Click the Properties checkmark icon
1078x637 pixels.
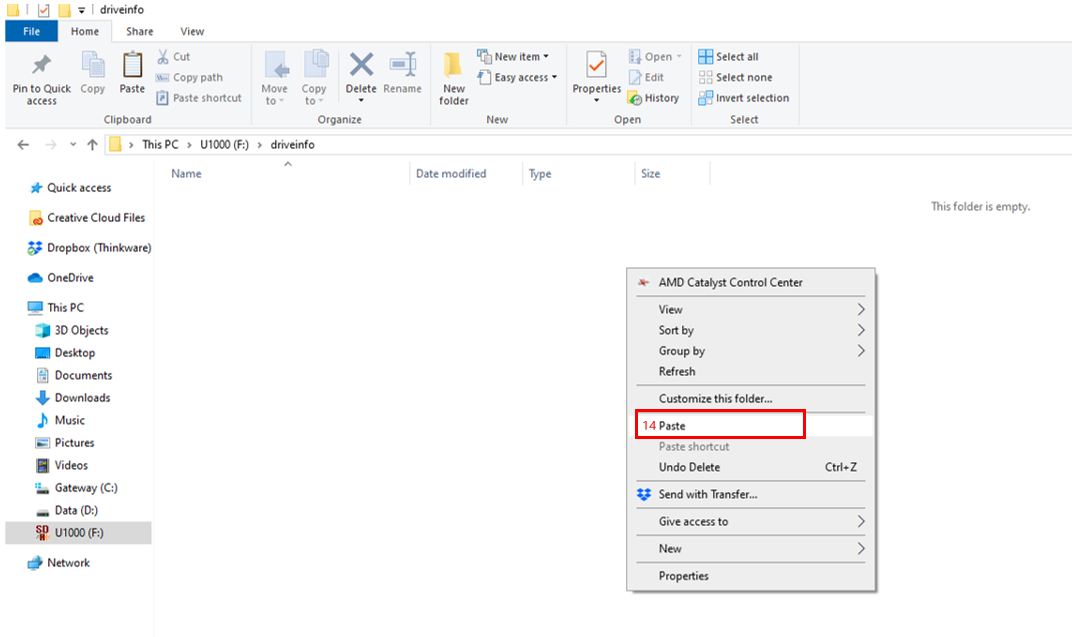[x=597, y=65]
